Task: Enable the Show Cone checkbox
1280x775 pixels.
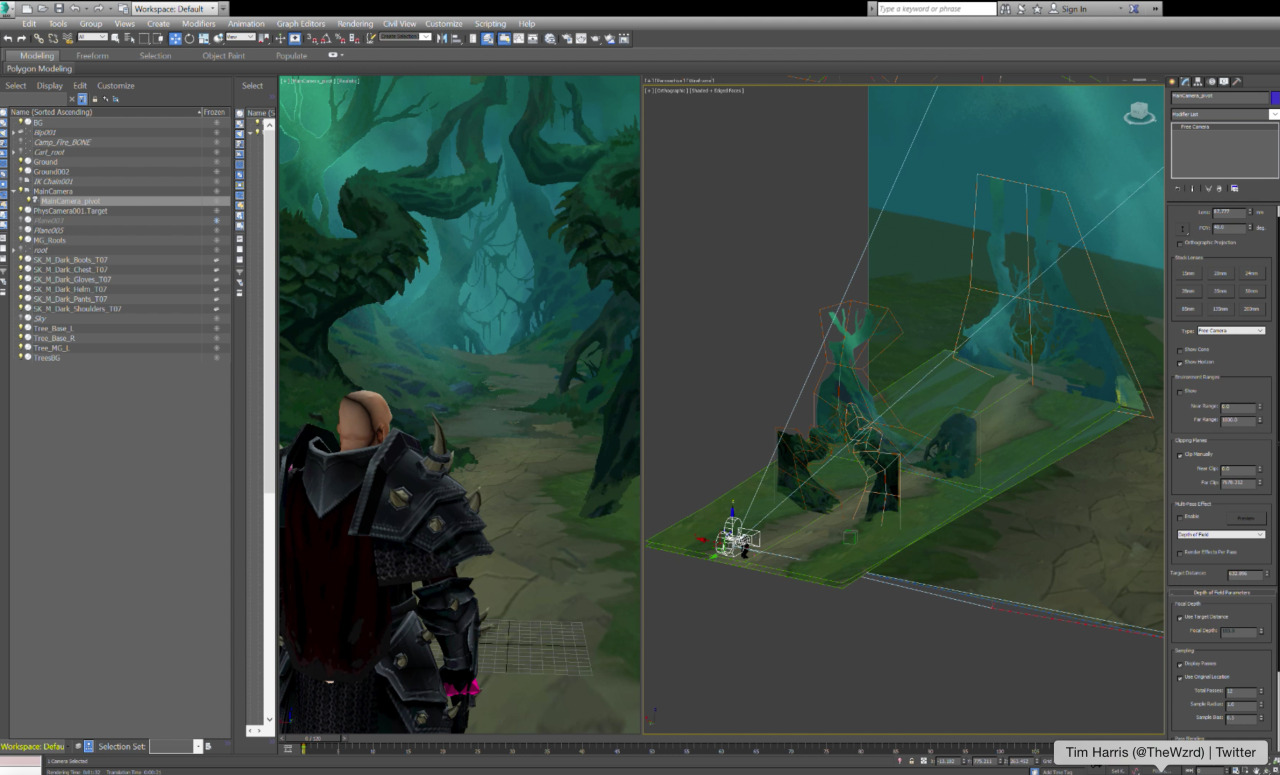Action: [1180, 351]
